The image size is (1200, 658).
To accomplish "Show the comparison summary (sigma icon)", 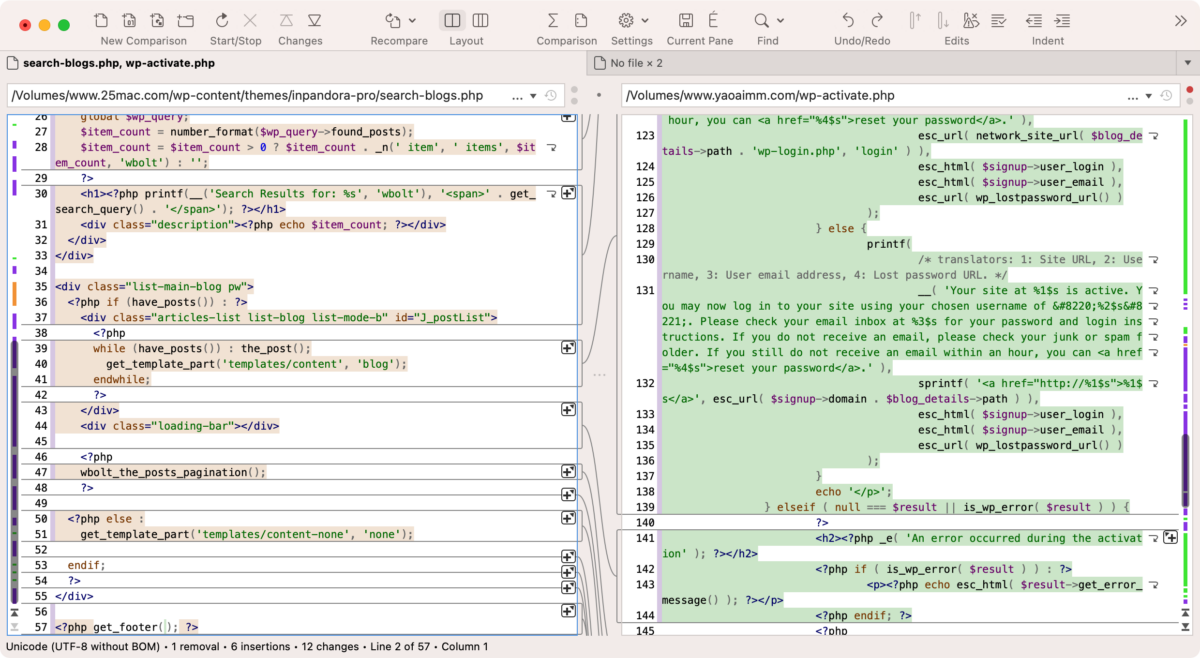I will coord(553,20).
